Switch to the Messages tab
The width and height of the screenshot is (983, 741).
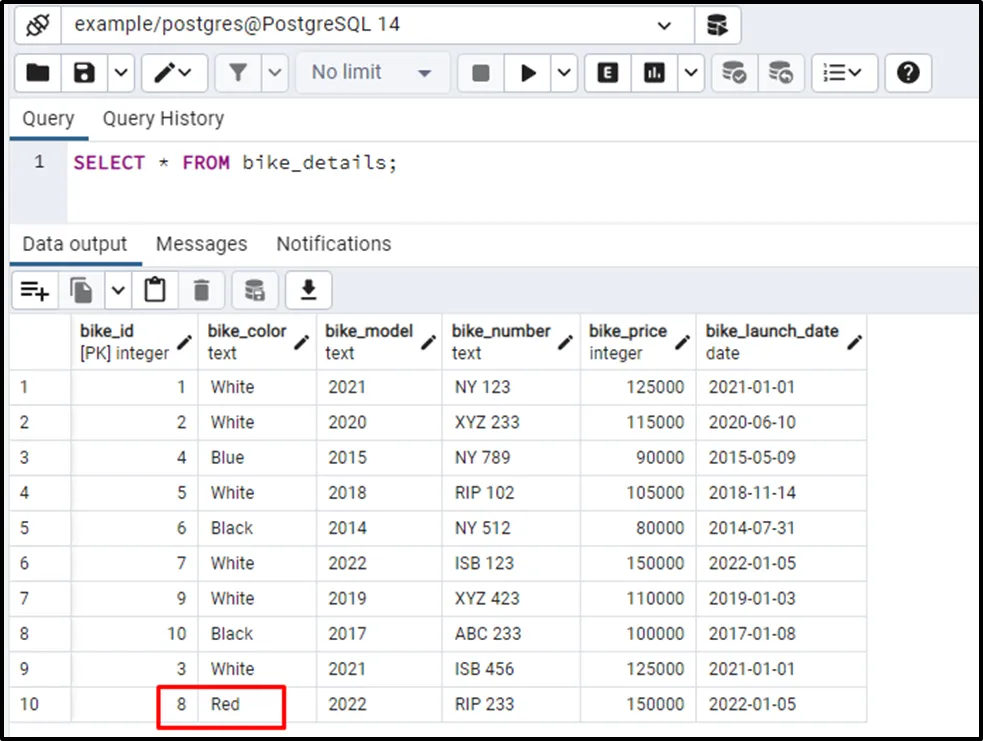tap(201, 244)
